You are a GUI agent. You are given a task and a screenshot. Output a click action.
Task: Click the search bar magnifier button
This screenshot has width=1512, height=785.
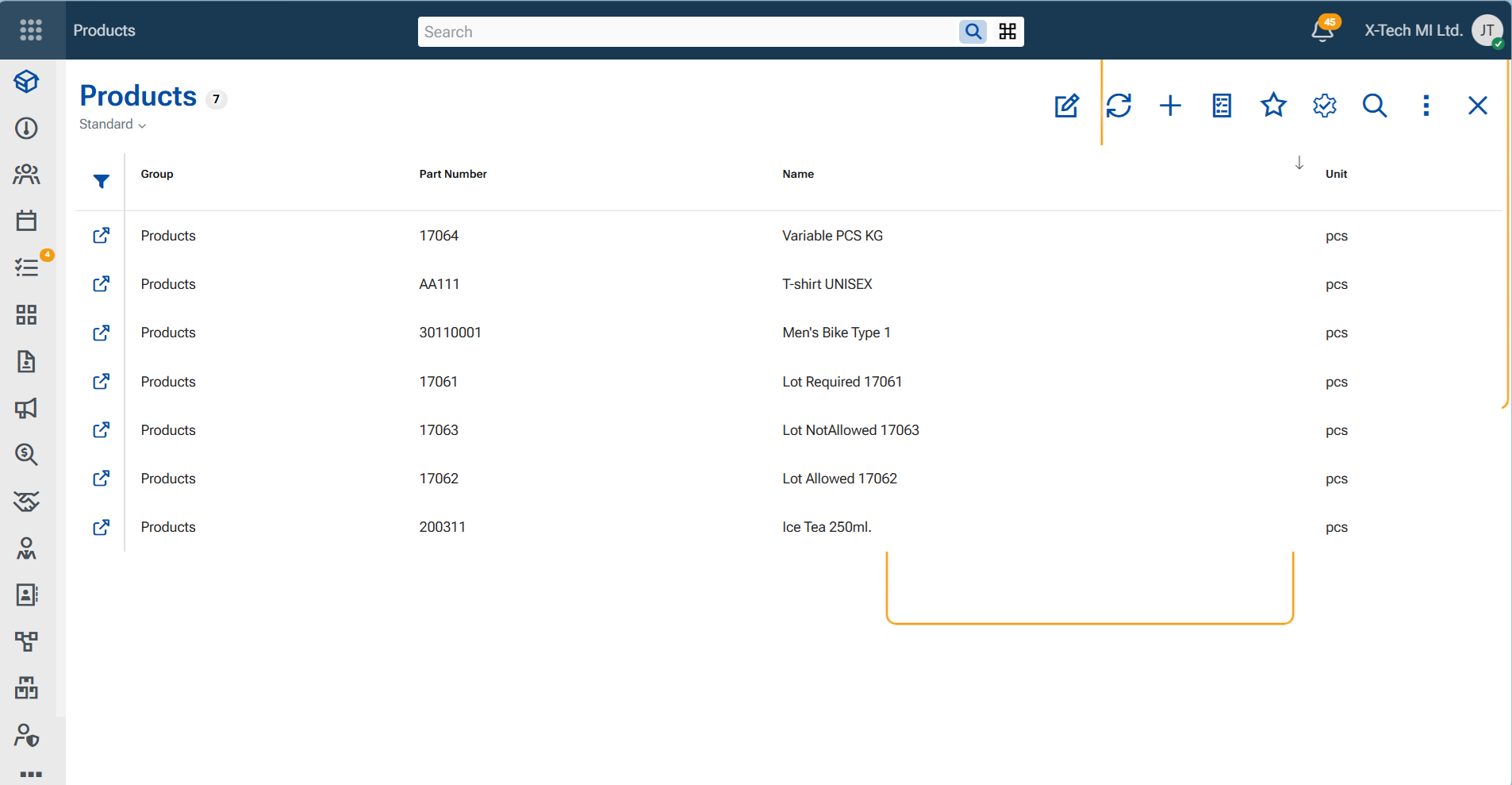(973, 32)
